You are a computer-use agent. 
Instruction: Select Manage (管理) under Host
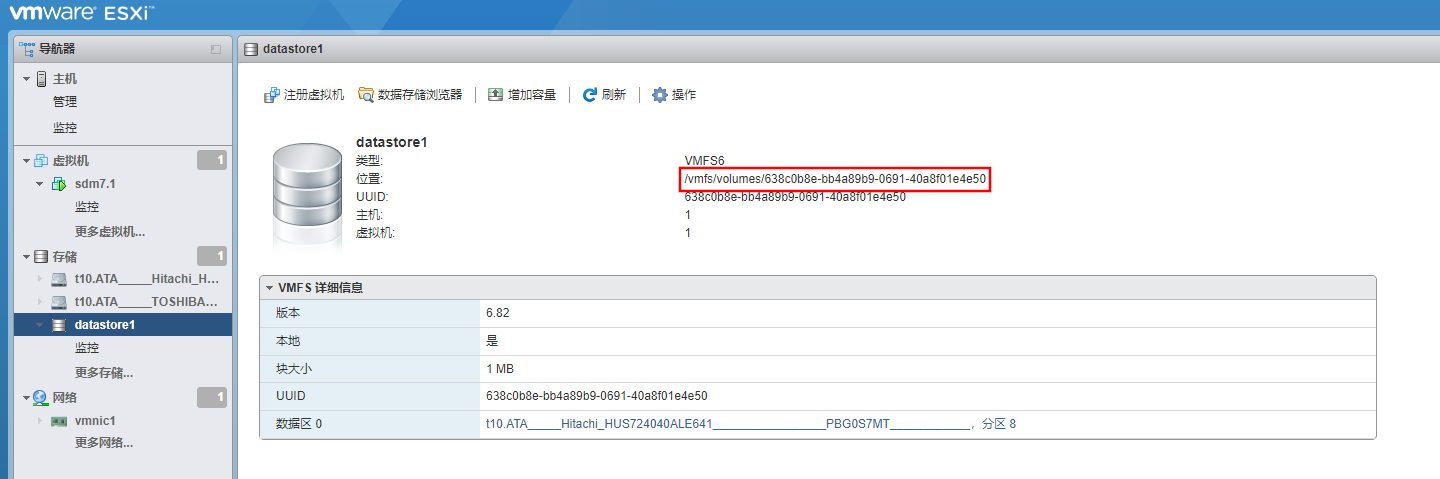pyautogui.click(x=65, y=102)
